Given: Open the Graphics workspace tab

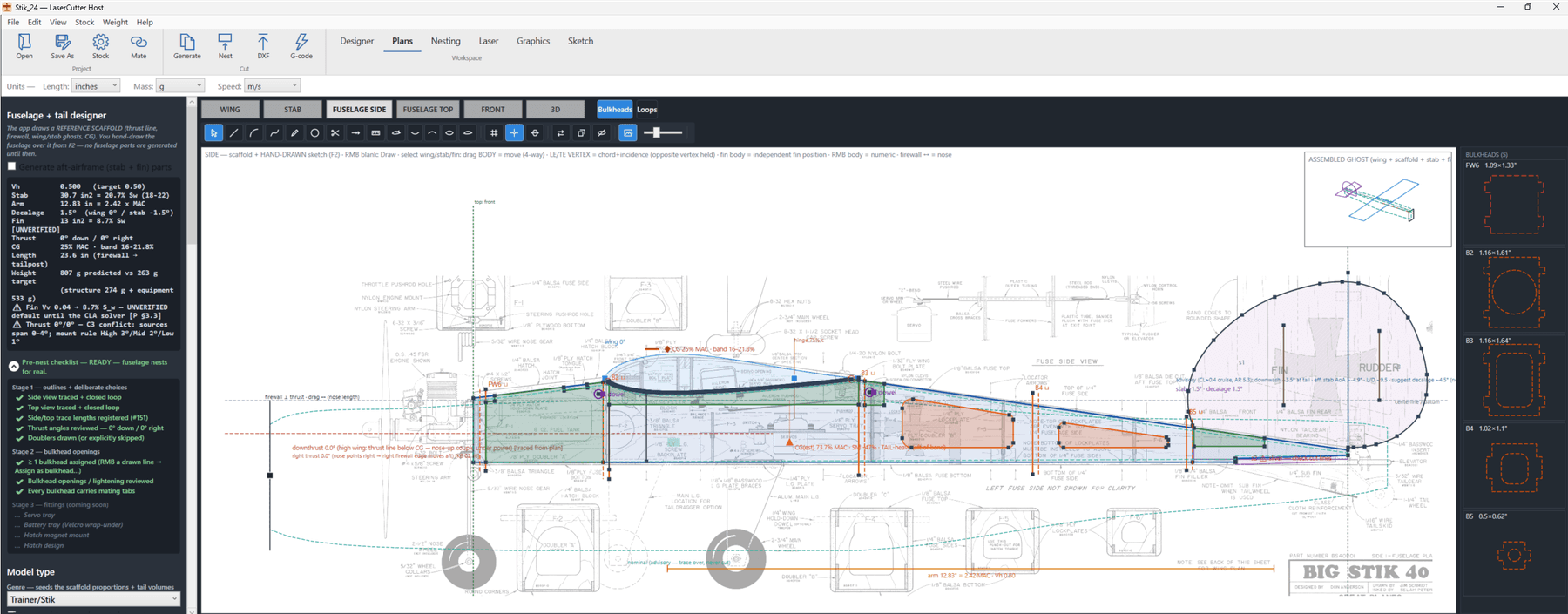Looking at the screenshot, I should coord(533,41).
